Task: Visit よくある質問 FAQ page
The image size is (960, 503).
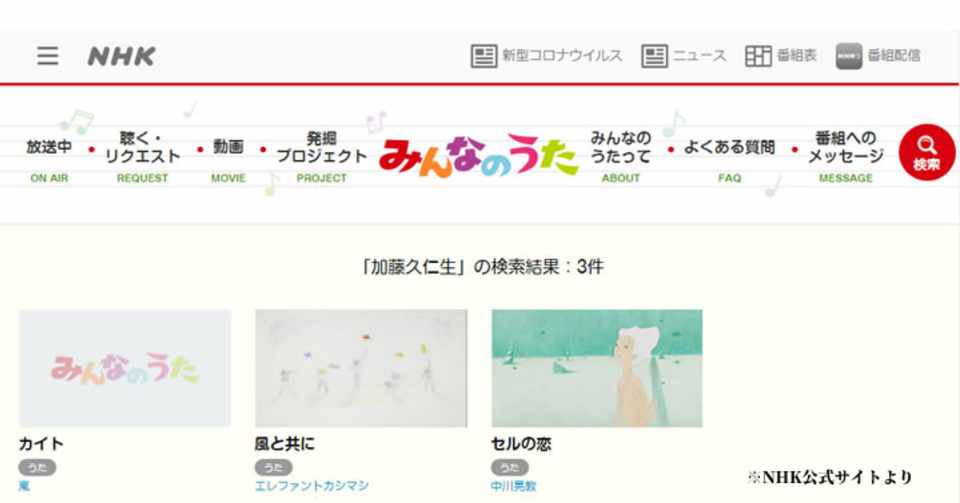Action: [729, 160]
